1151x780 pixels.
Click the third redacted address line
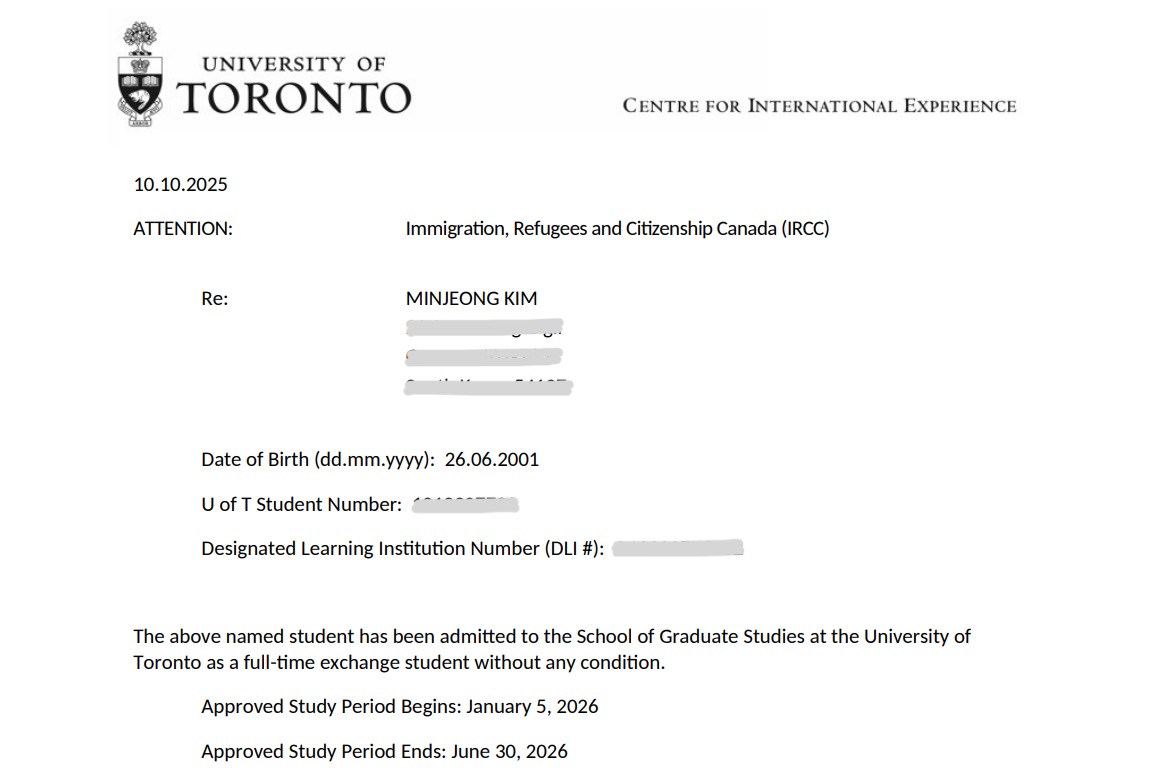488,386
